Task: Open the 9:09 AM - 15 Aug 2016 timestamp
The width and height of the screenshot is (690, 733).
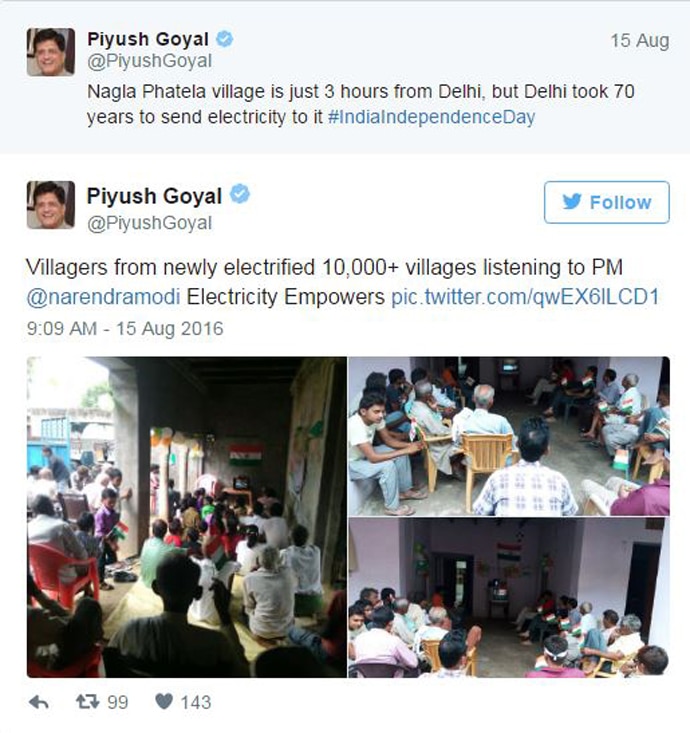Action: click(x=125, y=329)
